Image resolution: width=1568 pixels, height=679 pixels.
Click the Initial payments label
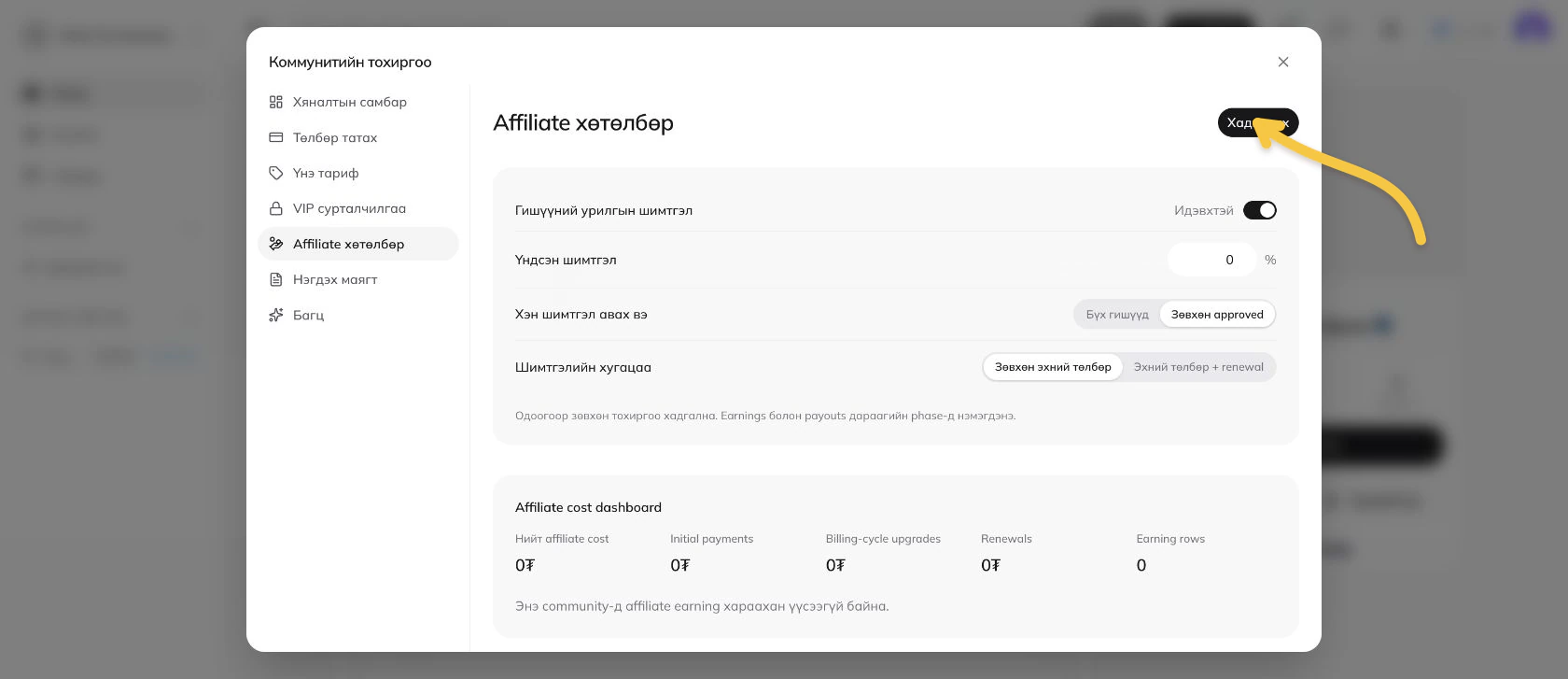[711, 539]
